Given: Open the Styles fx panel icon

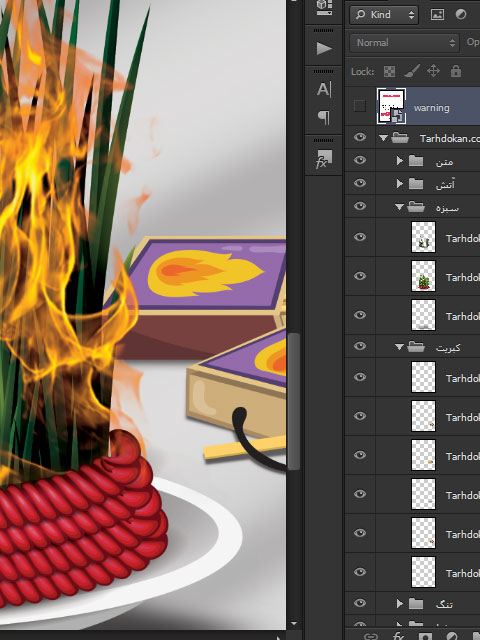Looking at the screenshot, I should pyautogui.click(x=324, y=159).
